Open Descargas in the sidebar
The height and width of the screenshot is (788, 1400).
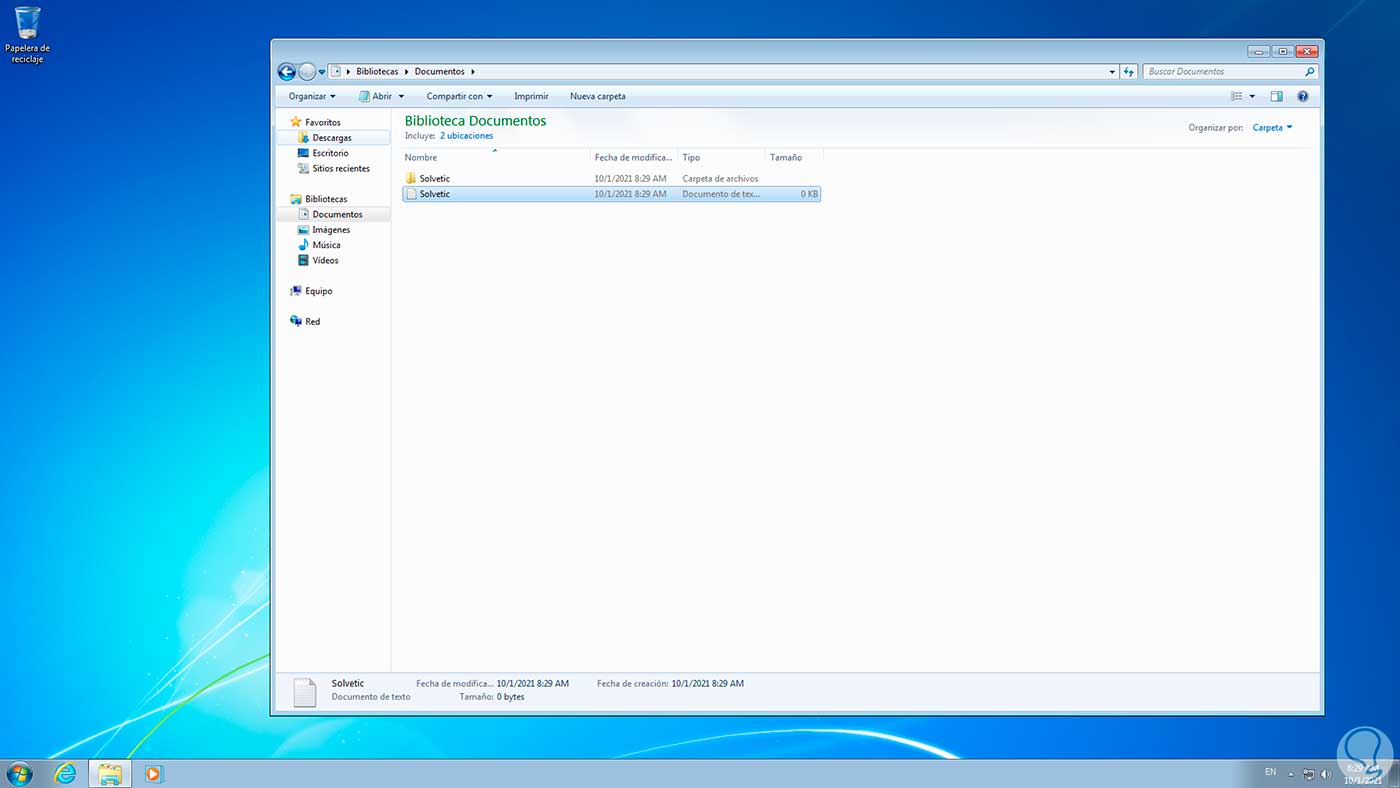point(332,138)
